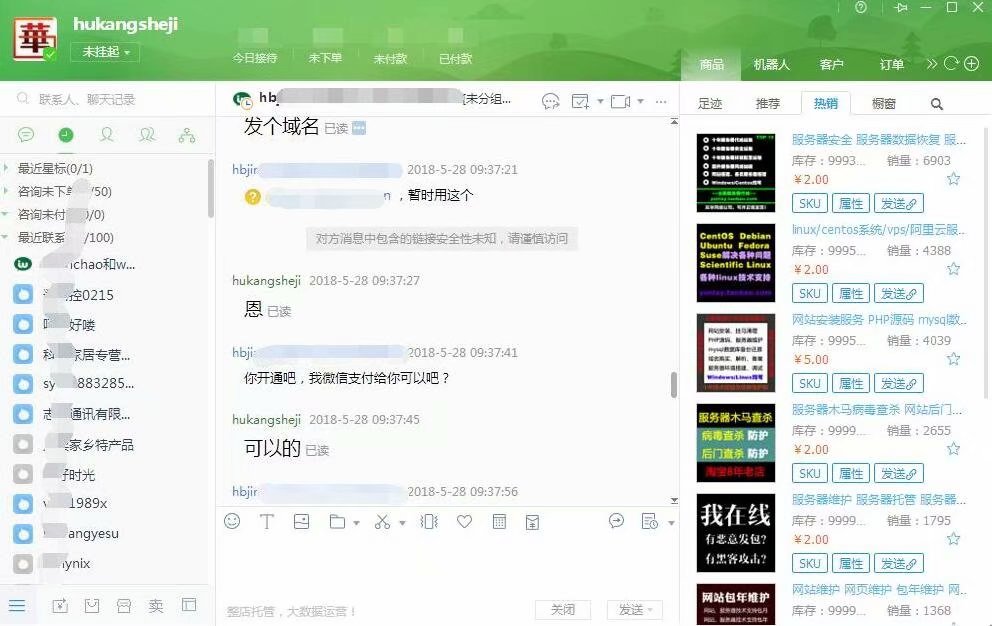Star the trojan virus removal product
992x626 pixels.
point(953,449)
